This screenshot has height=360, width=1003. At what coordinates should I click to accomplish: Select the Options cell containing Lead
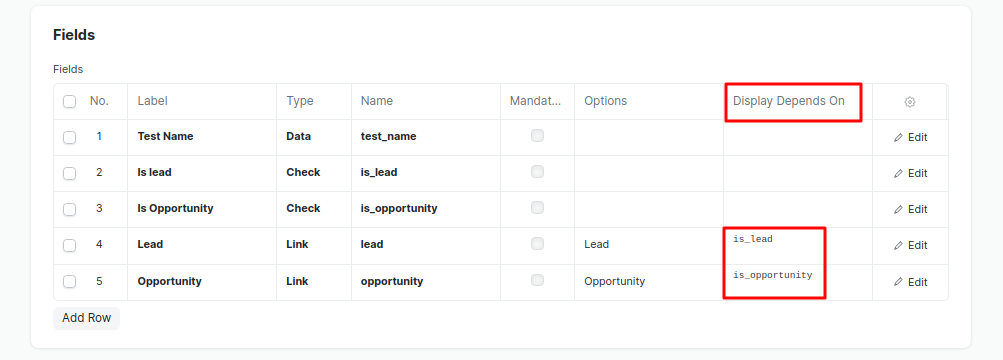649,245
